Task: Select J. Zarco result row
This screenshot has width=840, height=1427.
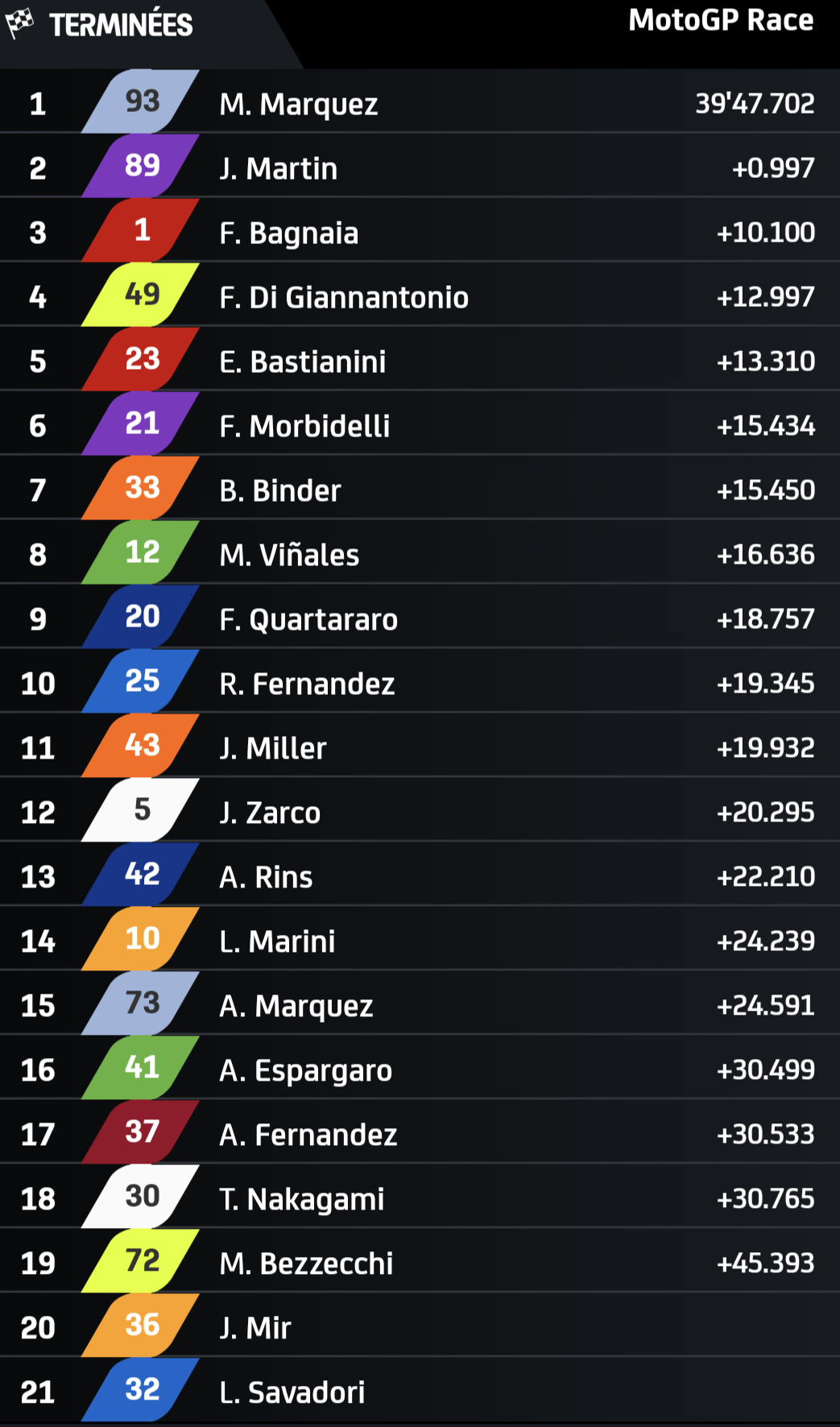Action: click(420, 810)
